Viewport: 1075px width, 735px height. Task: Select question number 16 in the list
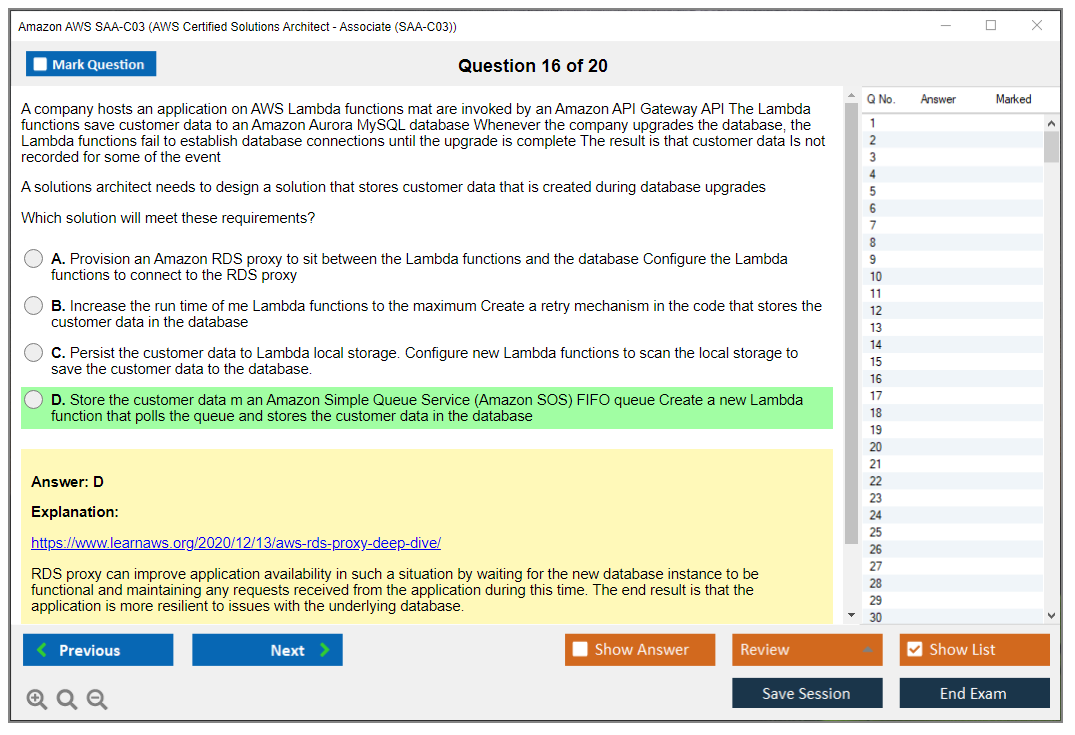pyautogui.click(x=876, y=379)
